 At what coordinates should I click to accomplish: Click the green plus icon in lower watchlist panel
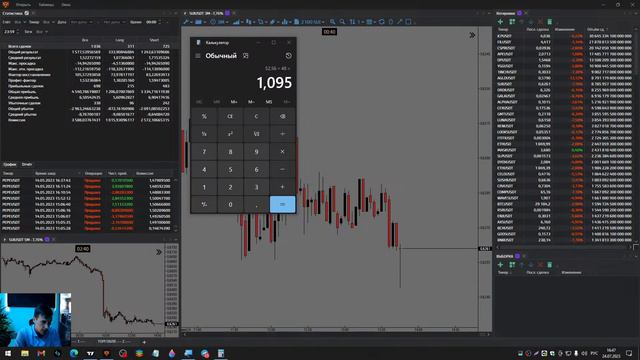[501, 265]
